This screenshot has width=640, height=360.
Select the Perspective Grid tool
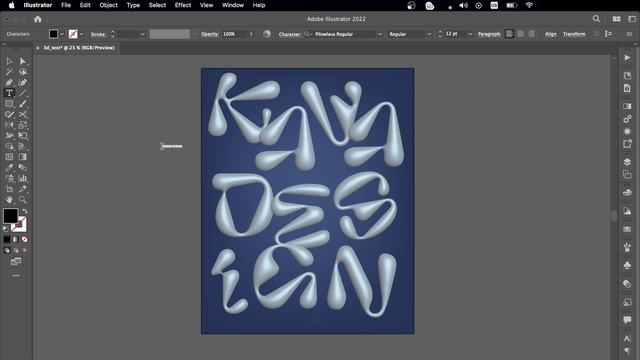[23, 146]
